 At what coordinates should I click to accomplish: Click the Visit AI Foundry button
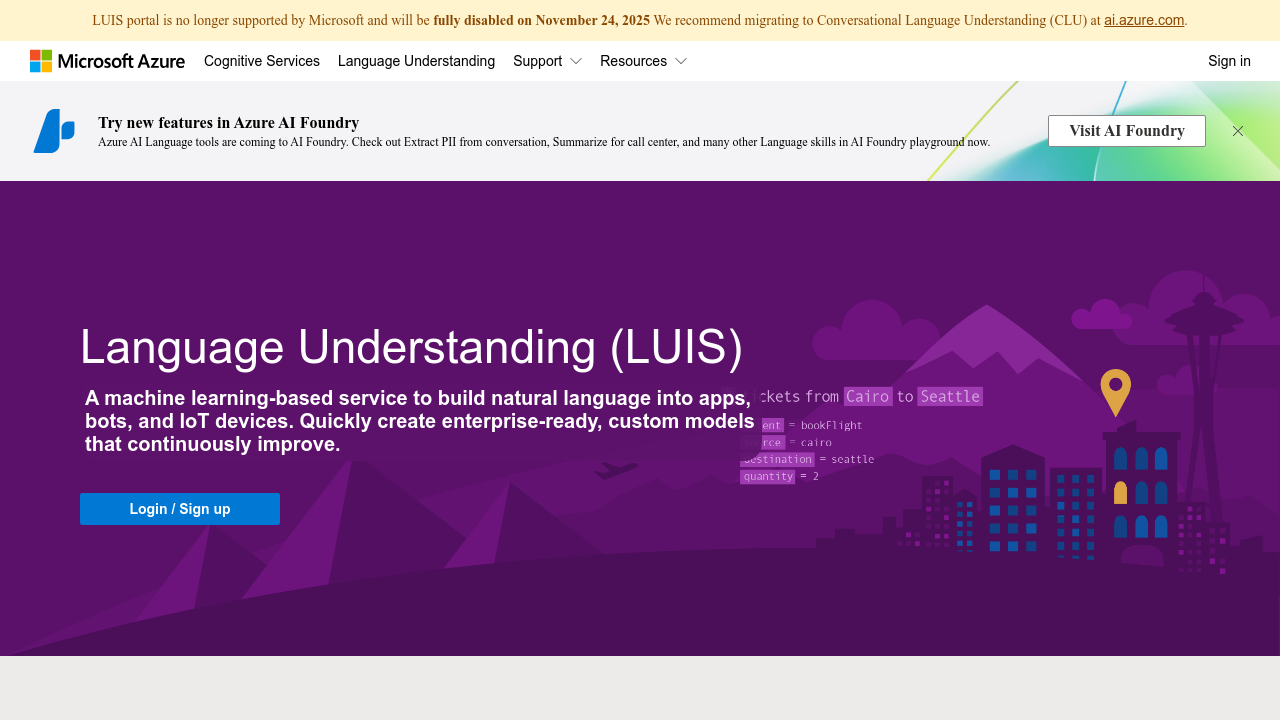[x=1126, y=131]
